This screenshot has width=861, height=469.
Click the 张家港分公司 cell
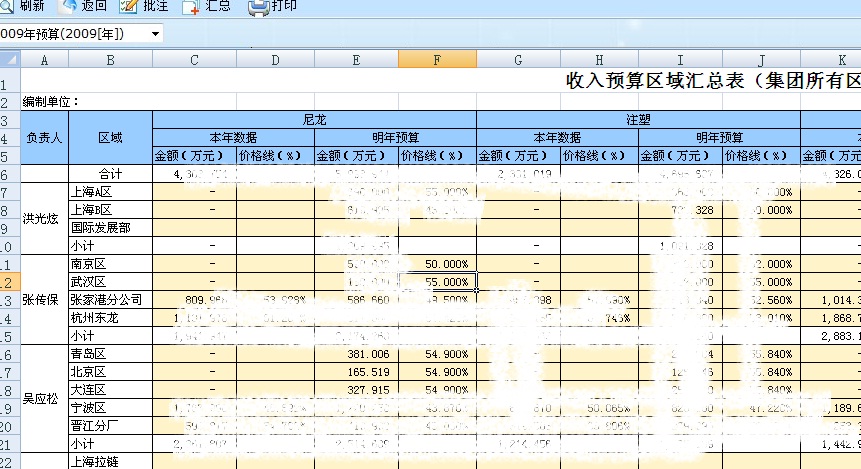[110, 300]
